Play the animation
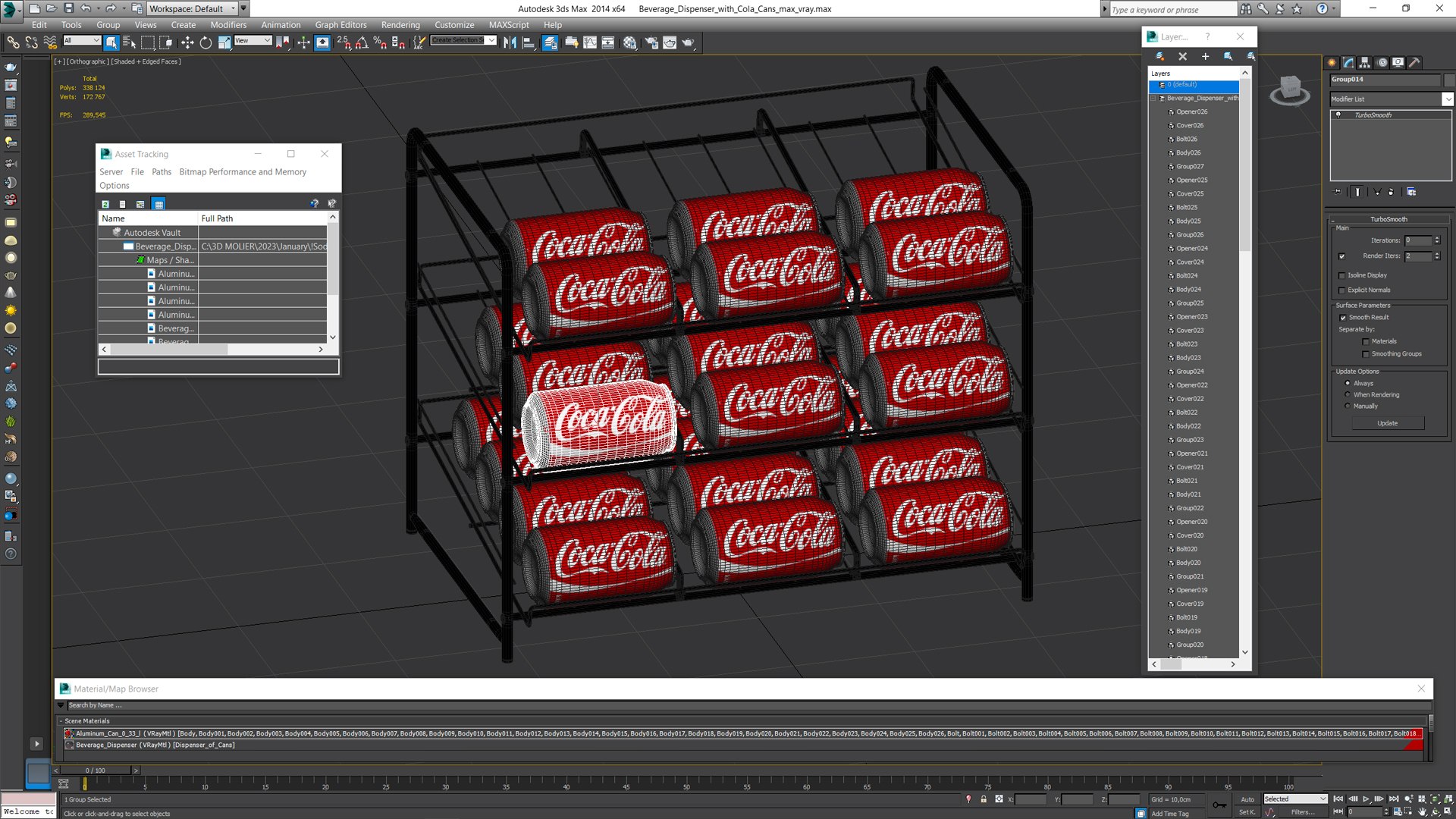Viewport: 1456px width, 819px height. click(x=1366, y=799)
